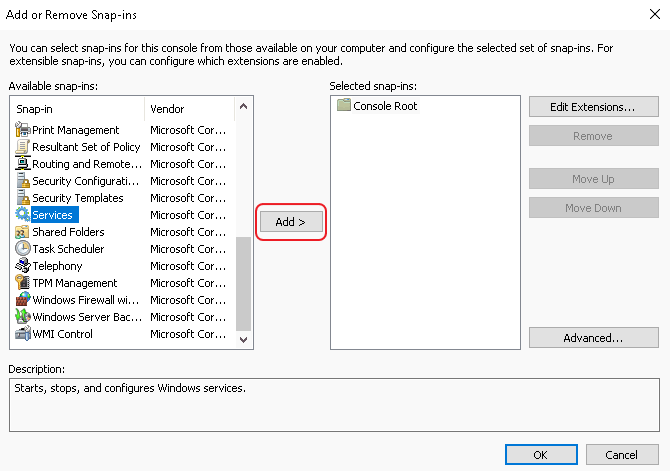This screenshot has width=670, height=471.
Task: Click the Resultant Set of Policy icon
Action: pyautogui.click(x=23, y=147)
